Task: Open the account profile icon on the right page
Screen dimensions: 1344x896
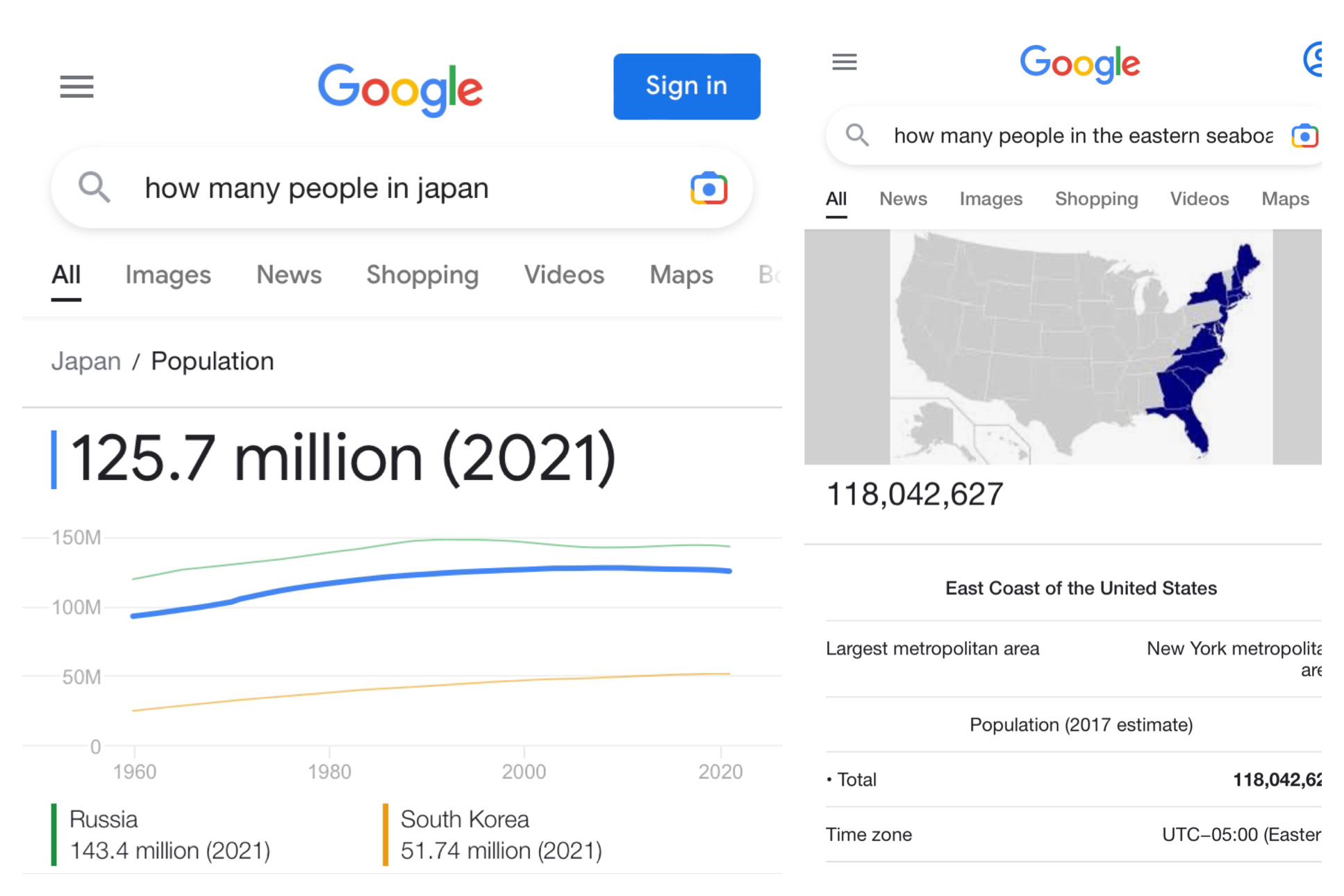Action: (x=1313, y=60)
